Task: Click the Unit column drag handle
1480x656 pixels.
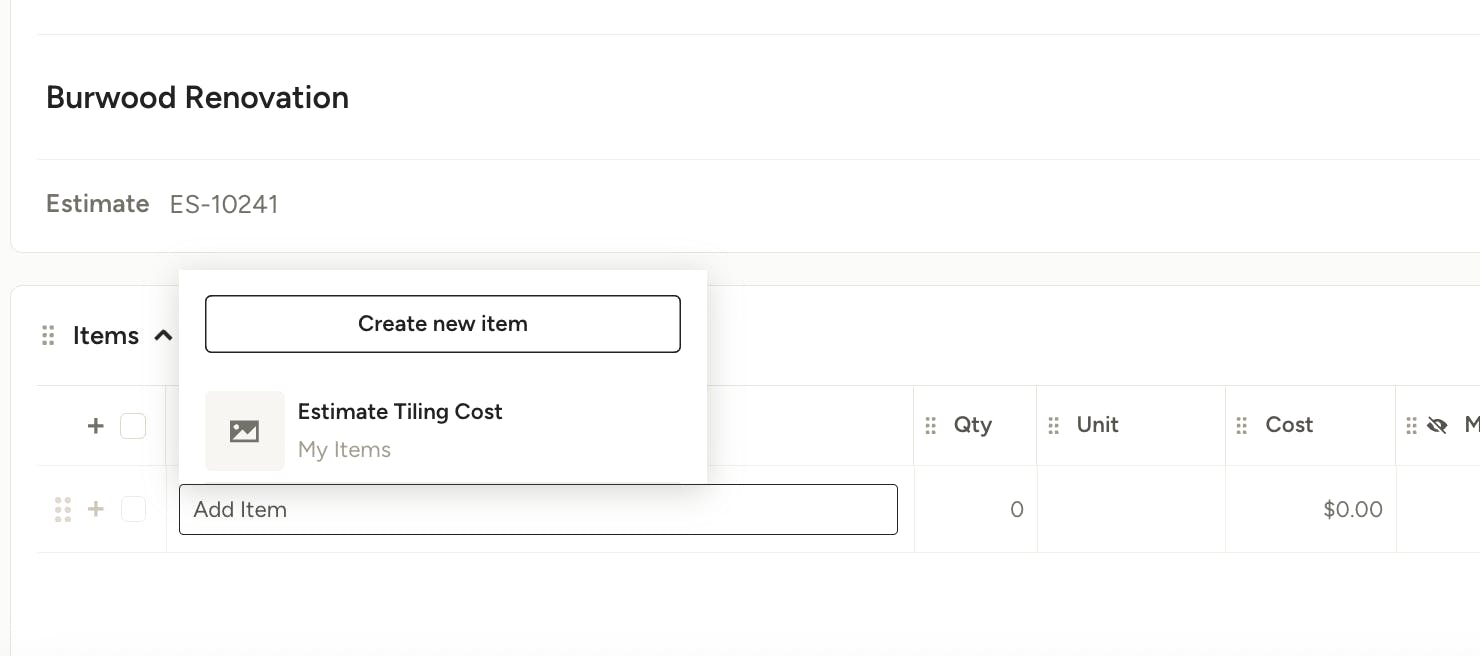Action: [x=1054, y=426]
